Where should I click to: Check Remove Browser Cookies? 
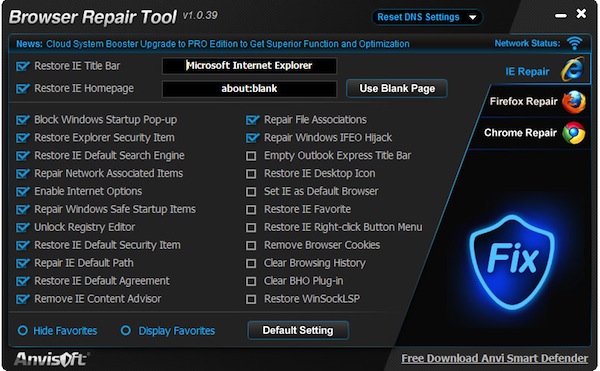pos(251,246)
